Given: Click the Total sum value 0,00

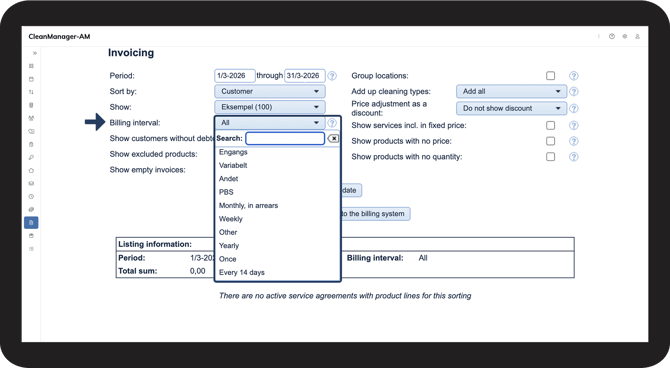Looking at the screenshot, I should tap(197, 271).
